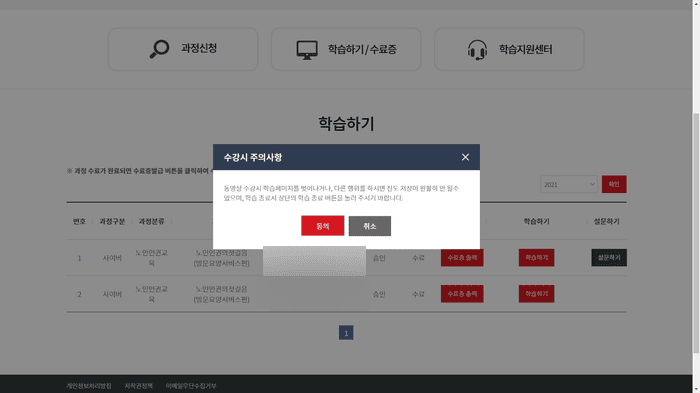Image resolution: width=700 pixels, height=393 pixels.
Task: Click 사이버 cell in row 2
Action: click(x=112, y=294)
